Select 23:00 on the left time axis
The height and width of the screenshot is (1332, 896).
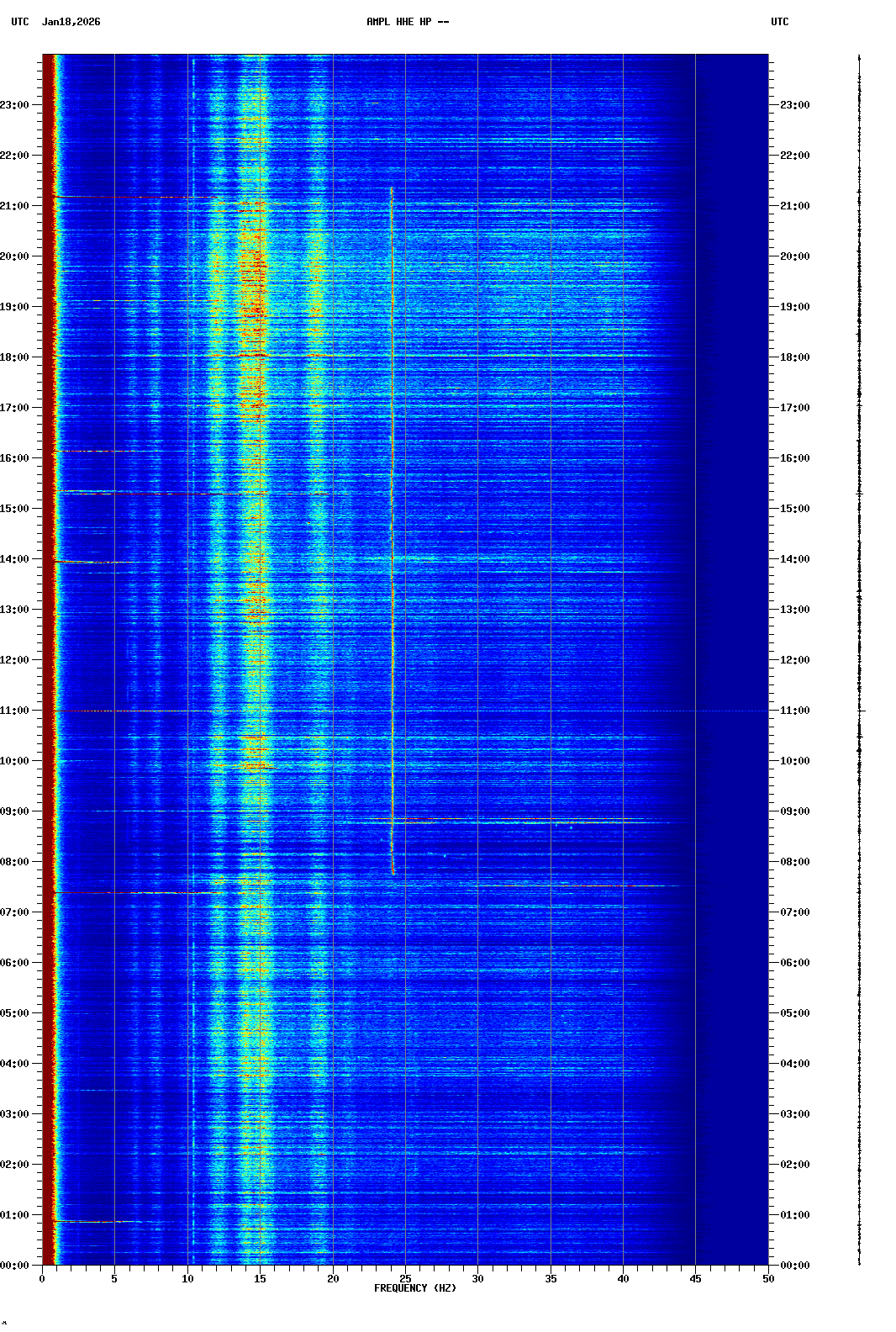14,105
